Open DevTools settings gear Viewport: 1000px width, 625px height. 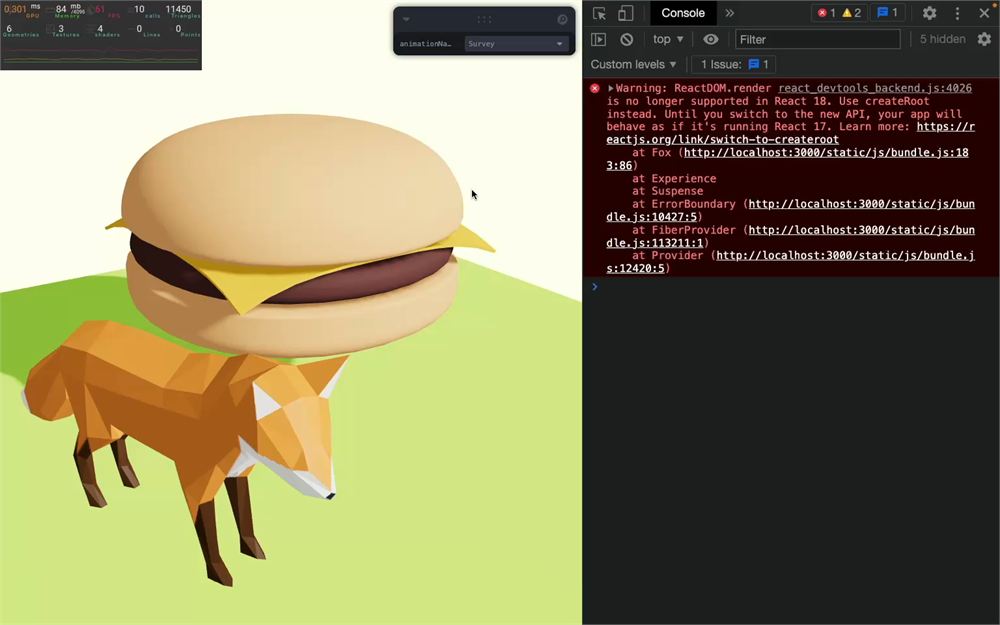929,13
